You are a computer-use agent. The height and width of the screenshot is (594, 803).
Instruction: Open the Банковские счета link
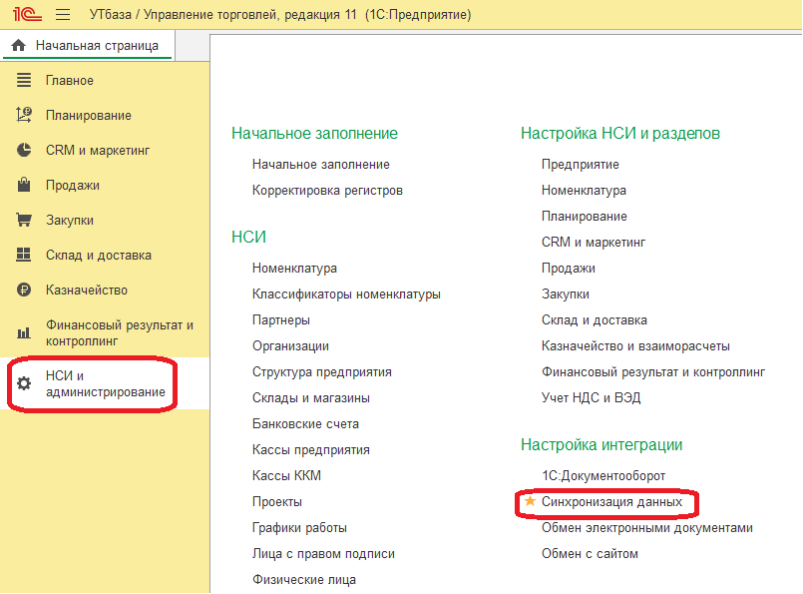305,424
